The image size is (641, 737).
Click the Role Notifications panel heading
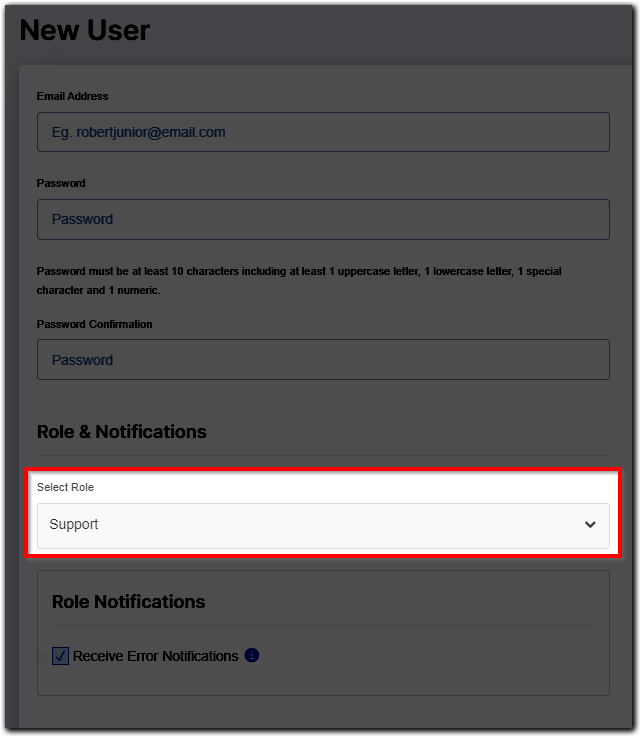[128, 602]
